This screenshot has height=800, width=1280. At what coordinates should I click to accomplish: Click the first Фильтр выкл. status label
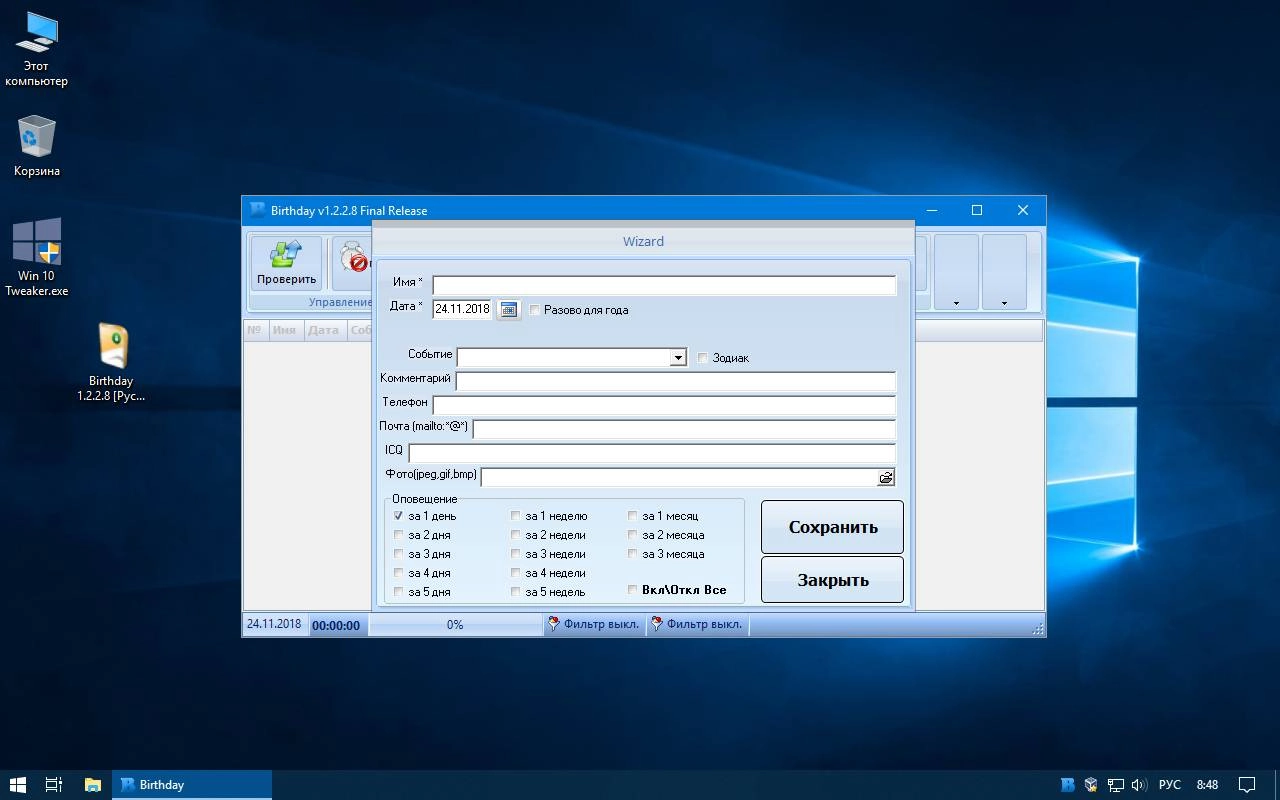tap(601, 624)
